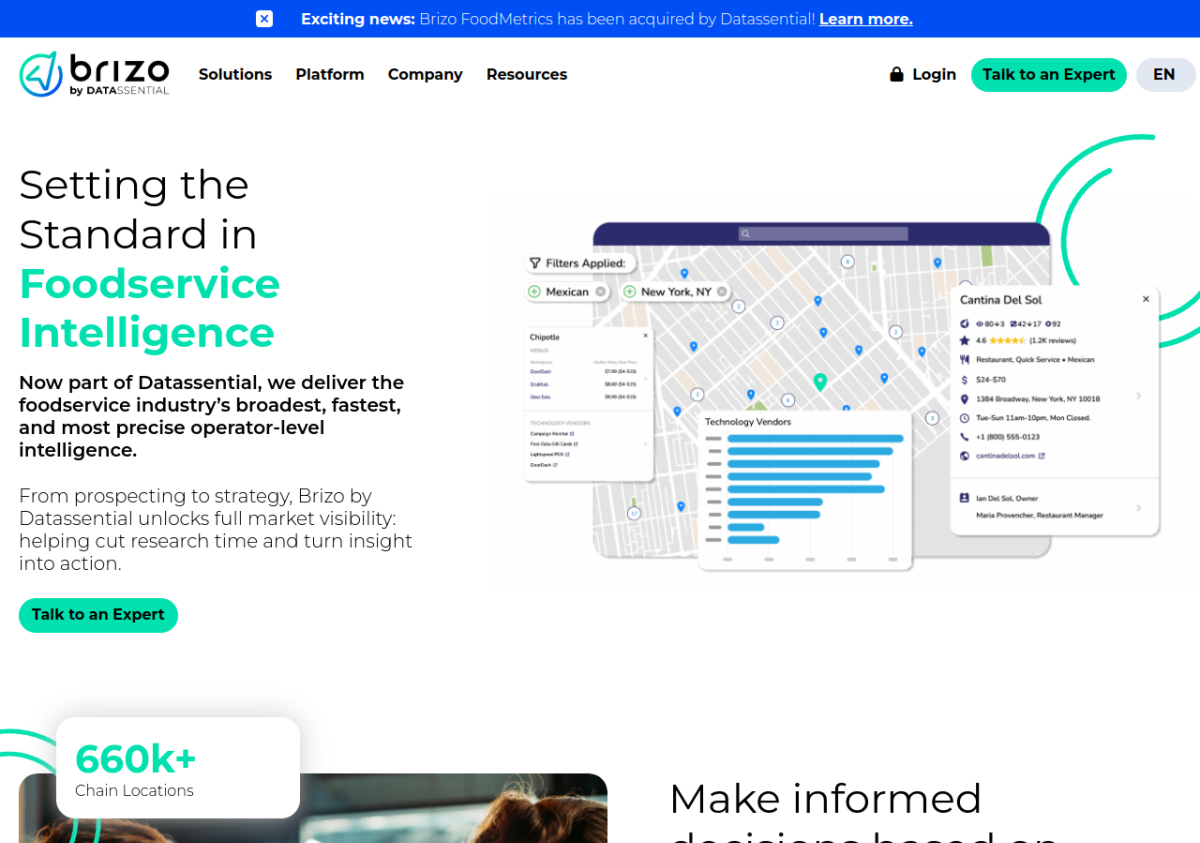Viewport: 1200px width, 843px height.
Task: Click the star rating icon in Cantina card
Action: coord(964,341)
